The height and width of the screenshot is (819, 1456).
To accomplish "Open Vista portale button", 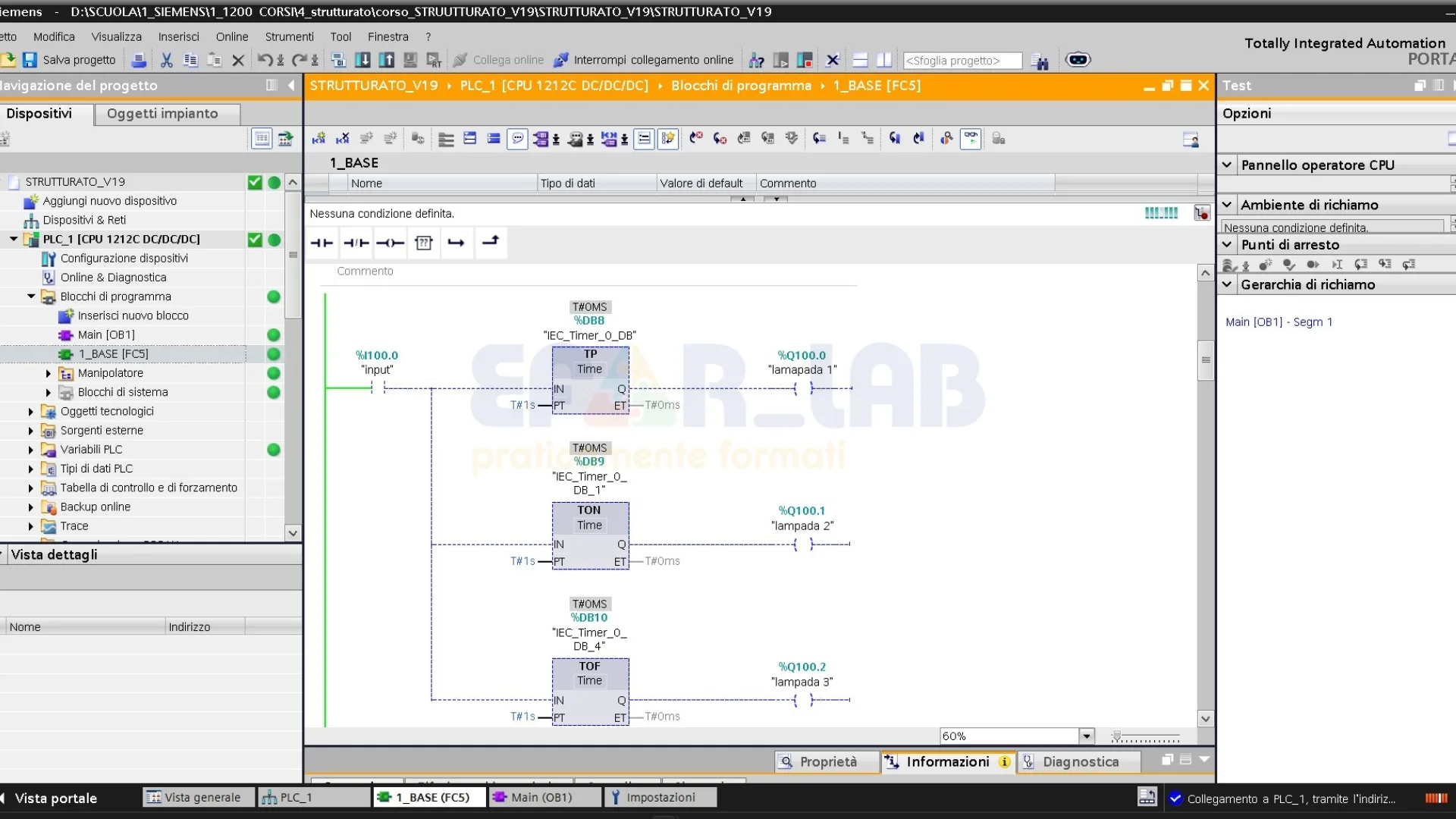I will pyautogui.click(x=55, y=798).
